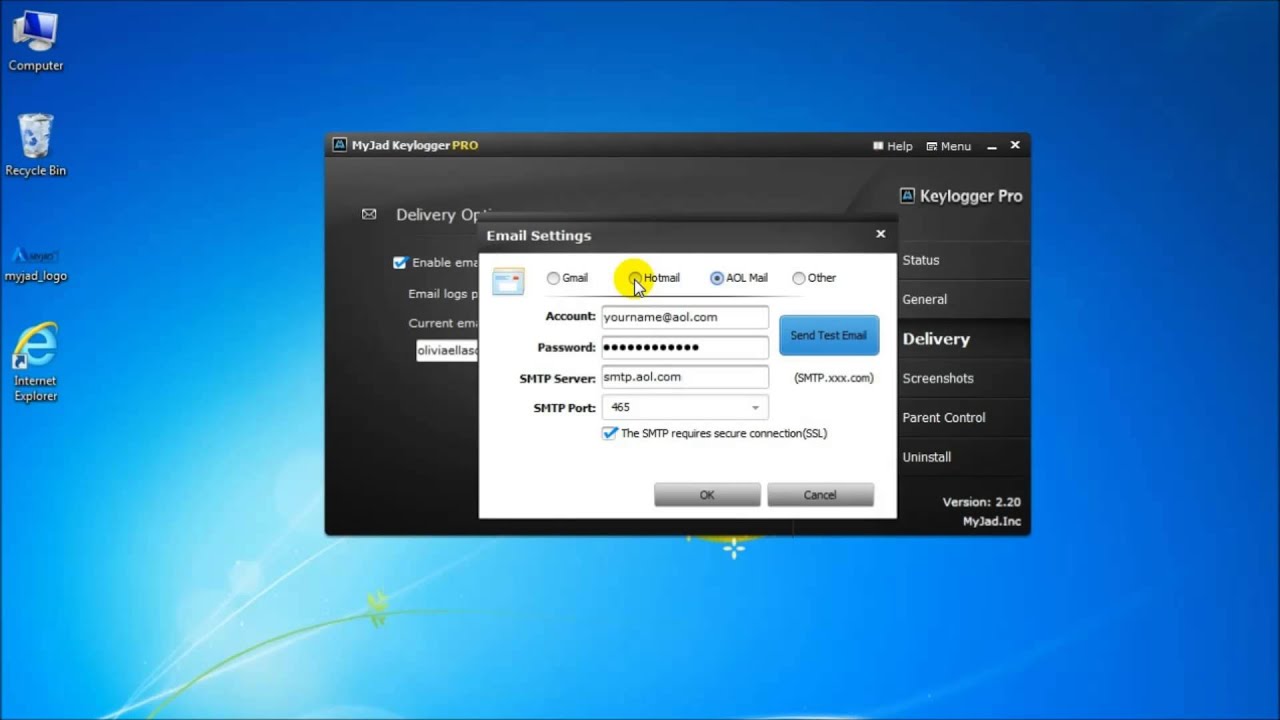Minimize the MyJad Keylogger window
The height and width of the screenshot is (720, 1280).
992,147
